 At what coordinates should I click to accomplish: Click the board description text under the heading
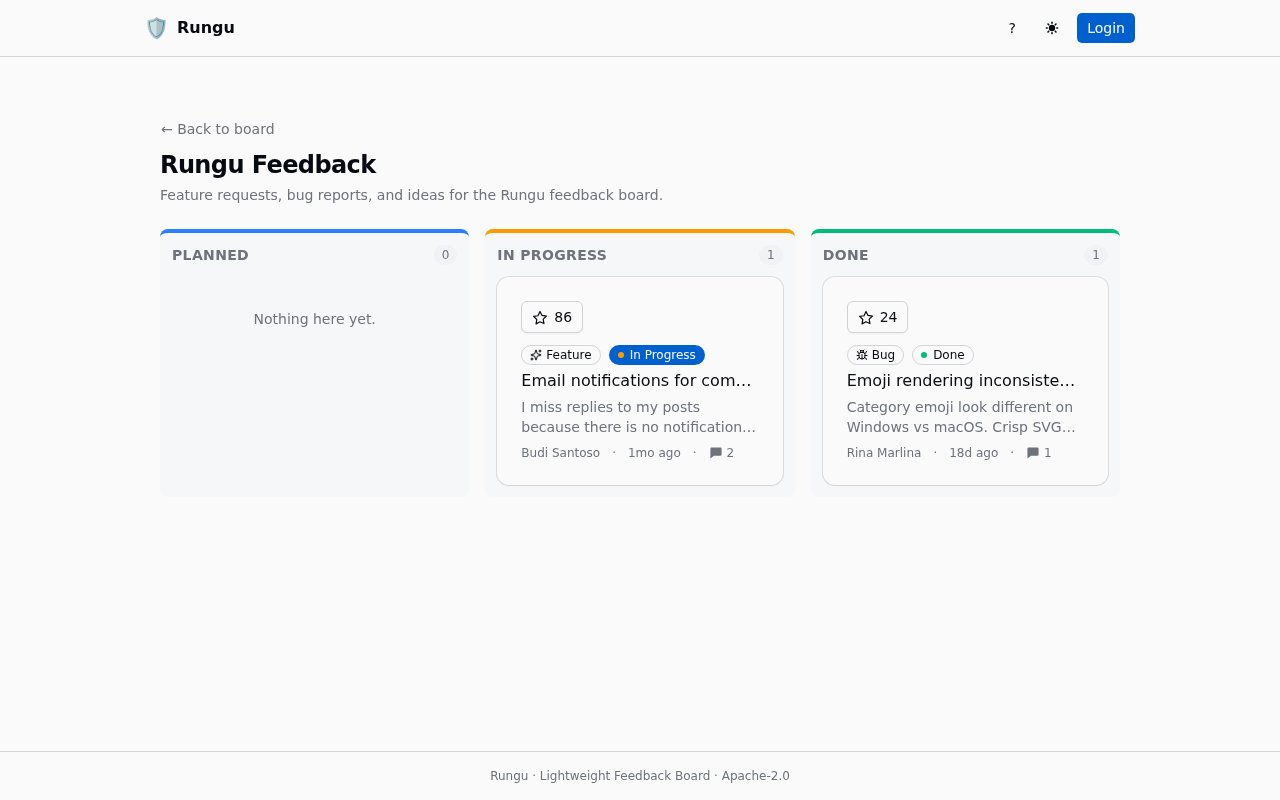[x=411, y=195]
